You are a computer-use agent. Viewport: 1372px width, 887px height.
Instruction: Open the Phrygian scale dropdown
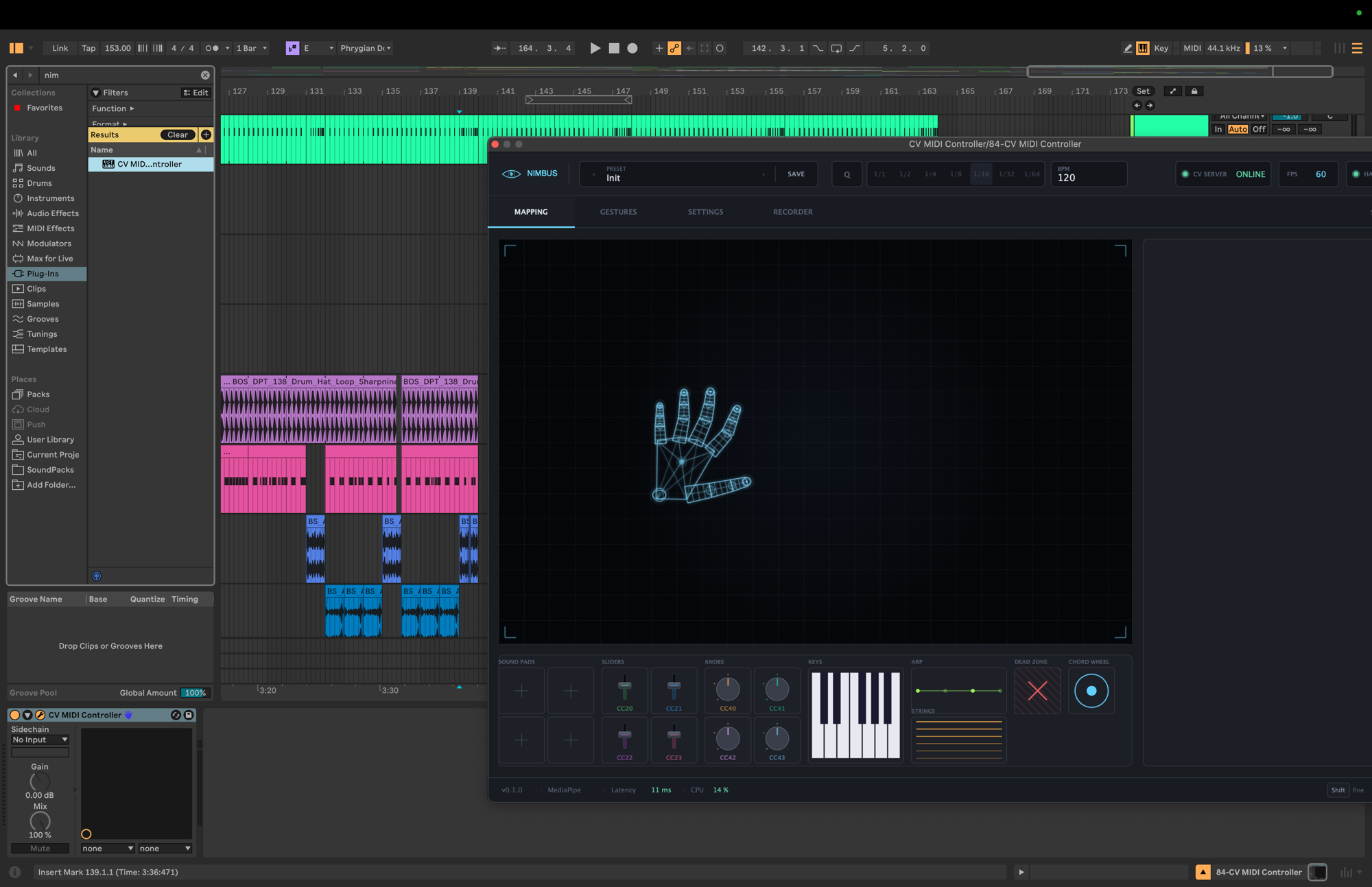[366, 48]
